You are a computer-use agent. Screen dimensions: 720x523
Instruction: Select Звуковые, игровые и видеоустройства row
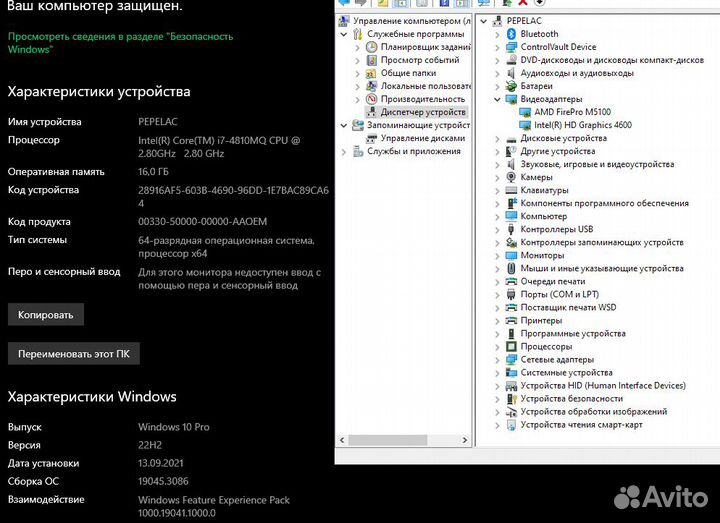click(x=597, y=164)
